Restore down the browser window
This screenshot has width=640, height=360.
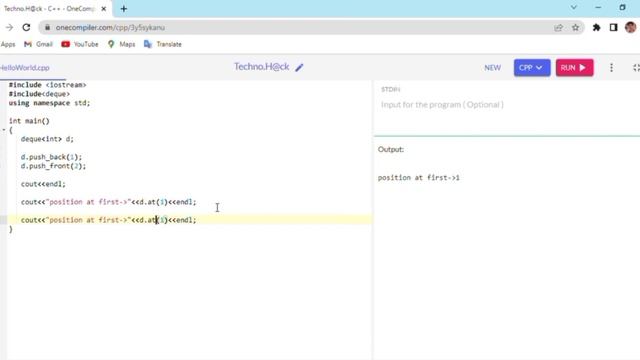pos(622,7)
